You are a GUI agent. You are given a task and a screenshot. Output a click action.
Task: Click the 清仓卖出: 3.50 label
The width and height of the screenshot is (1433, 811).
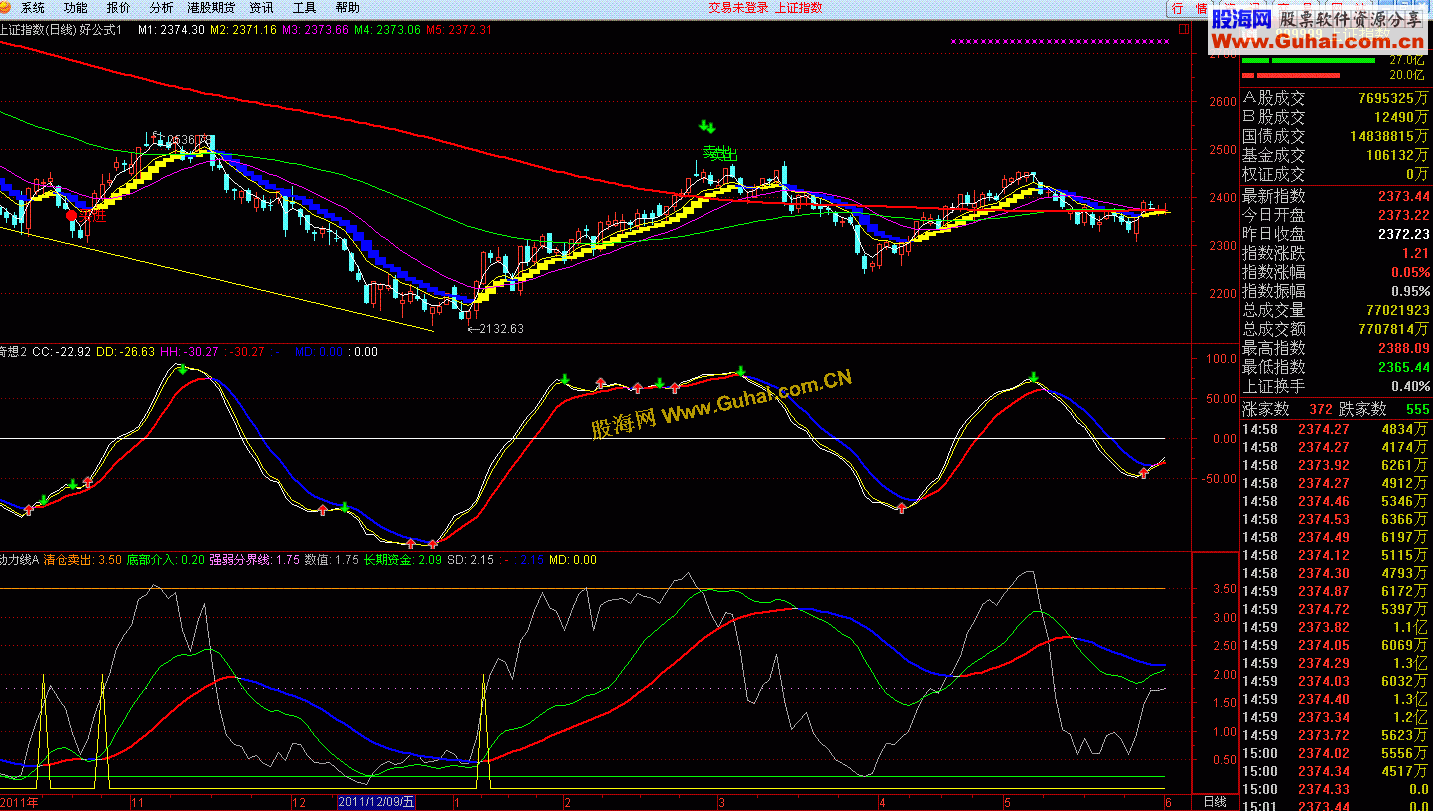[82, 560]
